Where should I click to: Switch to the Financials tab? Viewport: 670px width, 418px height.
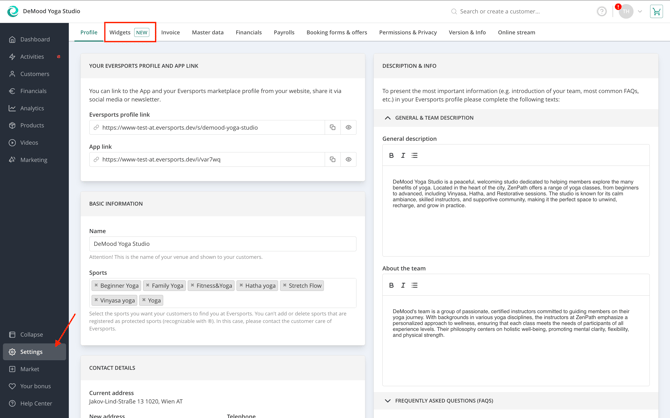[249, 32]
